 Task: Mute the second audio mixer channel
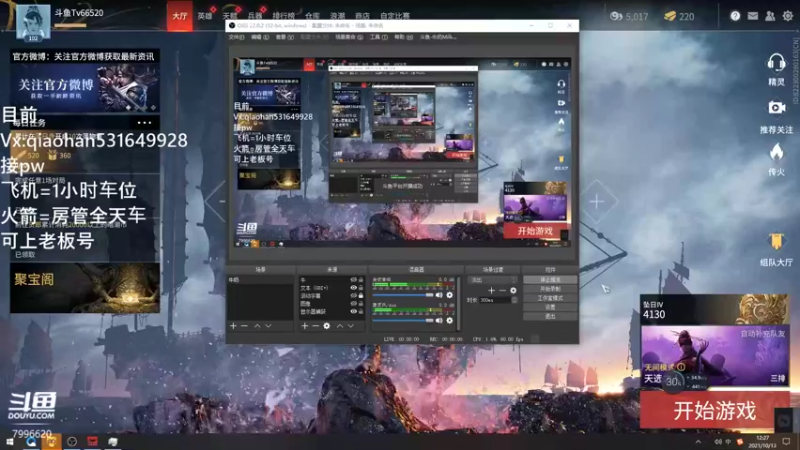[439, 320]
